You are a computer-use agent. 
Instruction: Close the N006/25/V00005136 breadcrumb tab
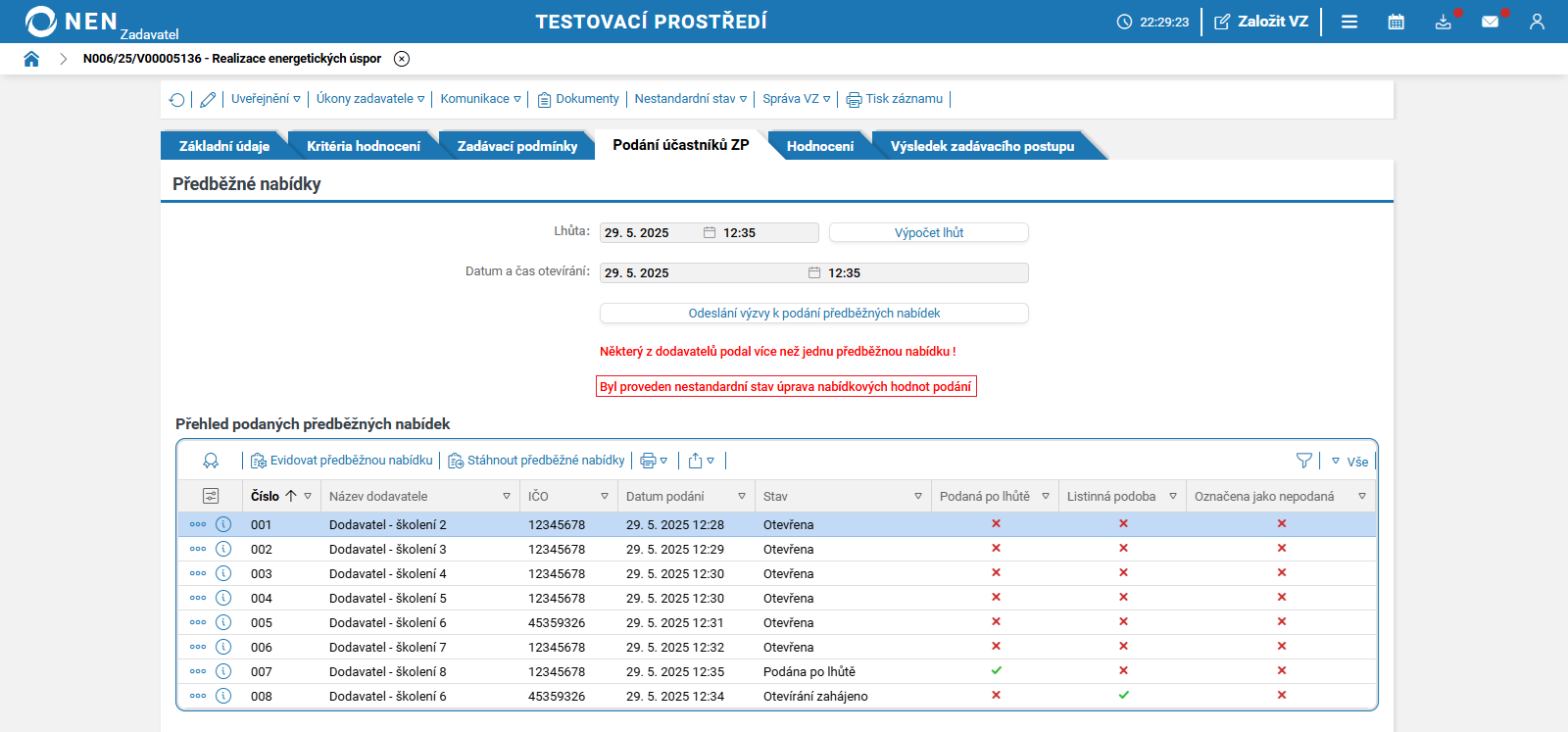coord(402,59)
